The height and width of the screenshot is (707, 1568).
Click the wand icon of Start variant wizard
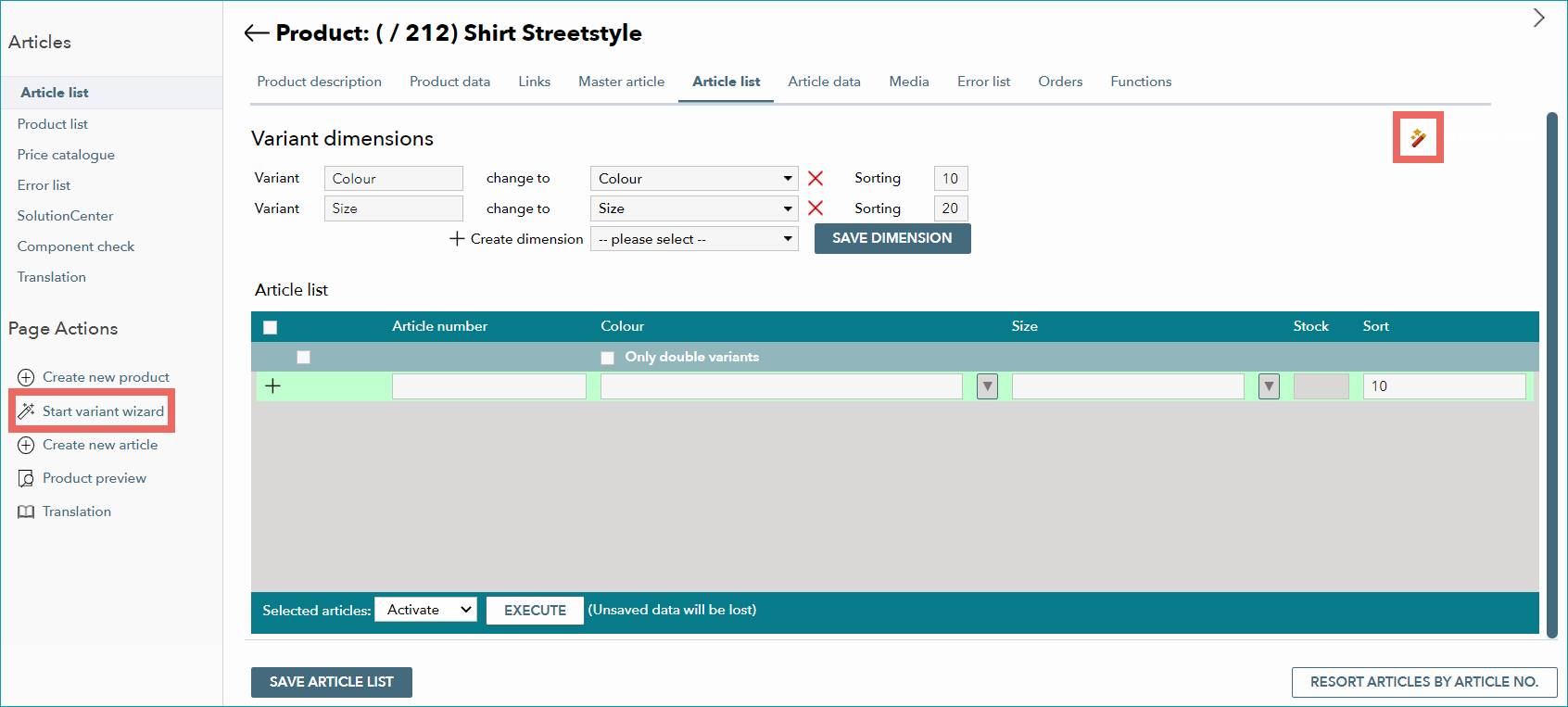pos(26,411)
